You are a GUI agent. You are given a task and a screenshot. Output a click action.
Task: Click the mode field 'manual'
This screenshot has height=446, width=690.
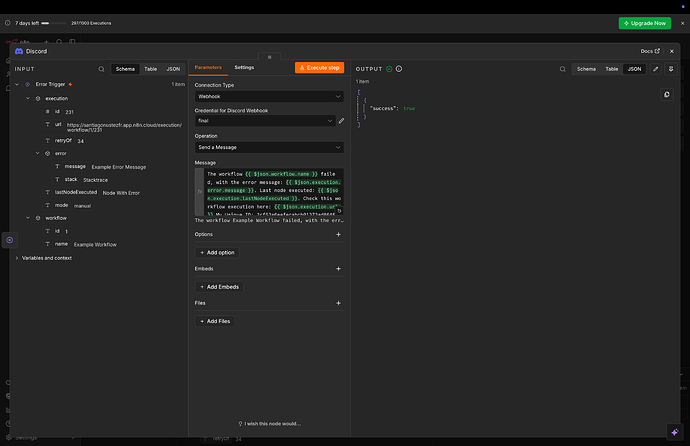[82, 206]
